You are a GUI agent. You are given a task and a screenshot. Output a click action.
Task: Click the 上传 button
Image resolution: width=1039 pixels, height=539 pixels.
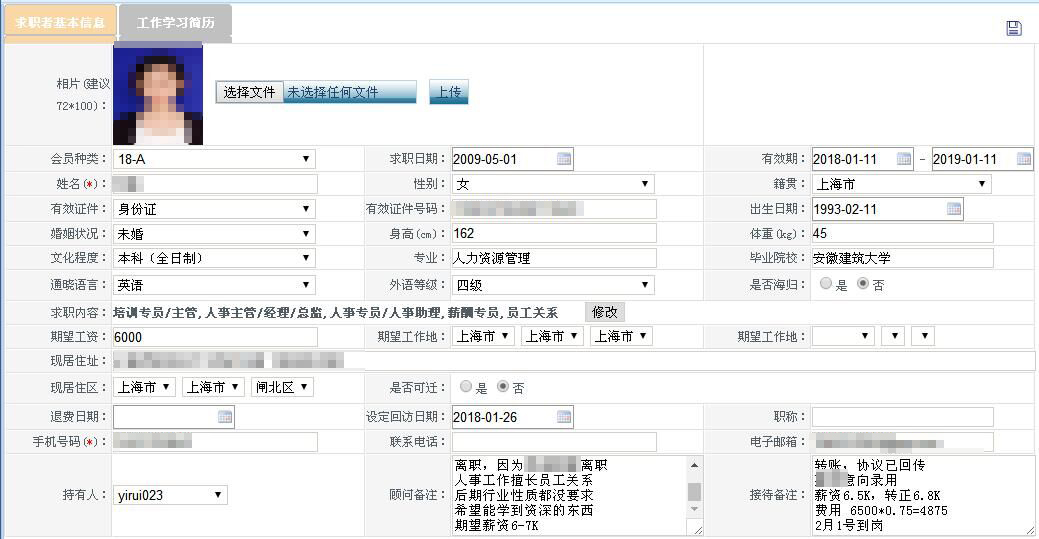(x=449, y=92)
